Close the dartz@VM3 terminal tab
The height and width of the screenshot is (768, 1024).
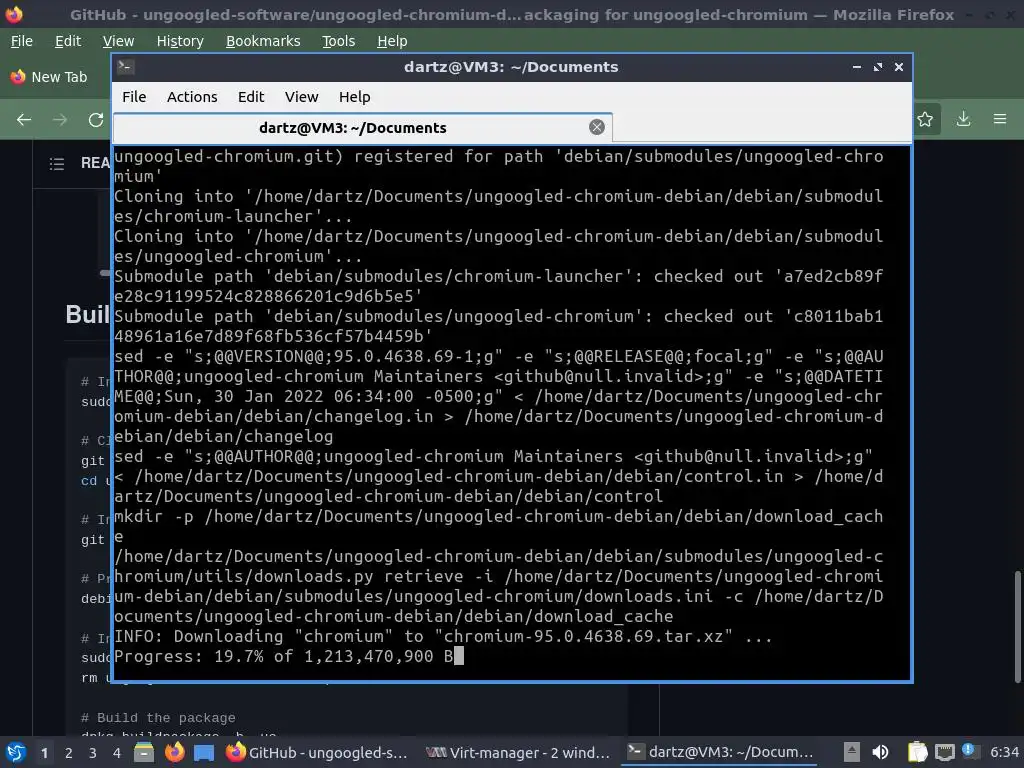(x=596, y=127)
